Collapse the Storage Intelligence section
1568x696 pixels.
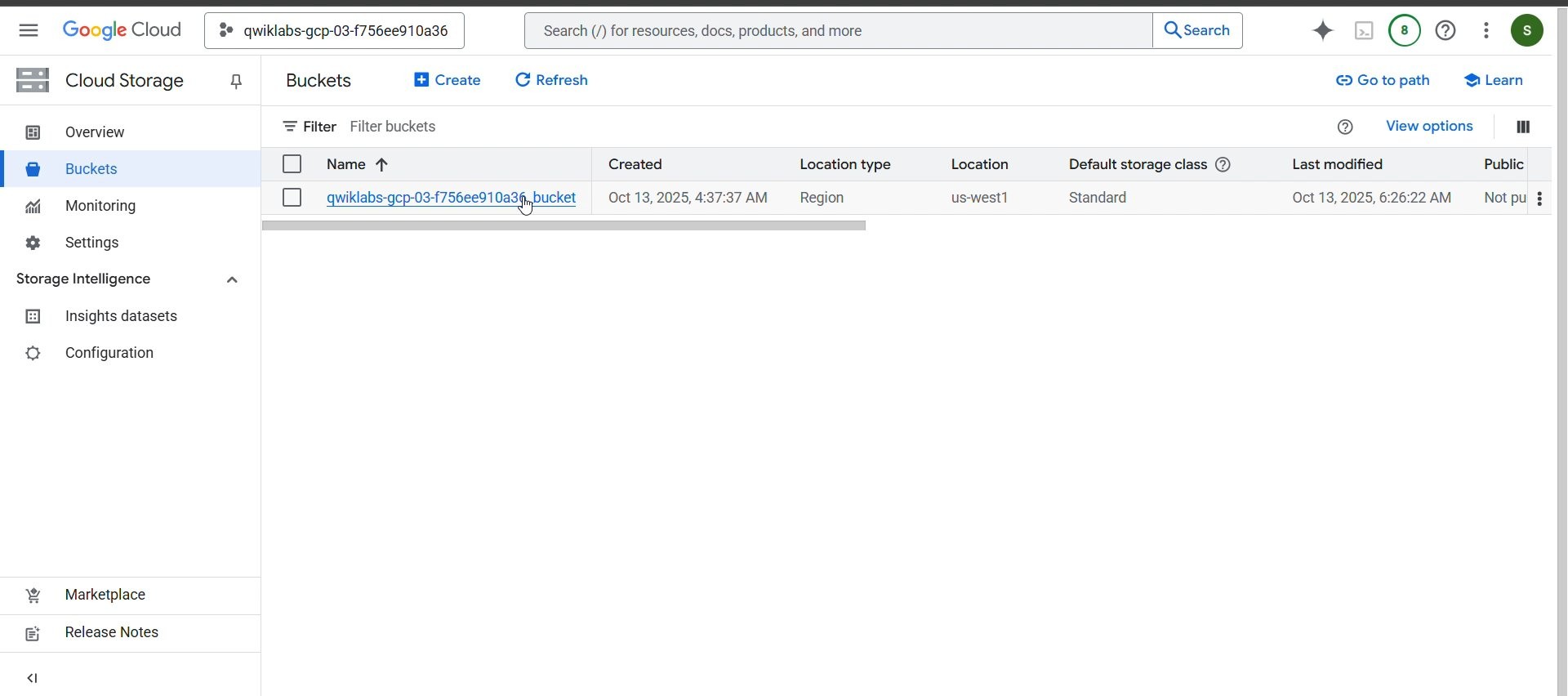[232, 279]
